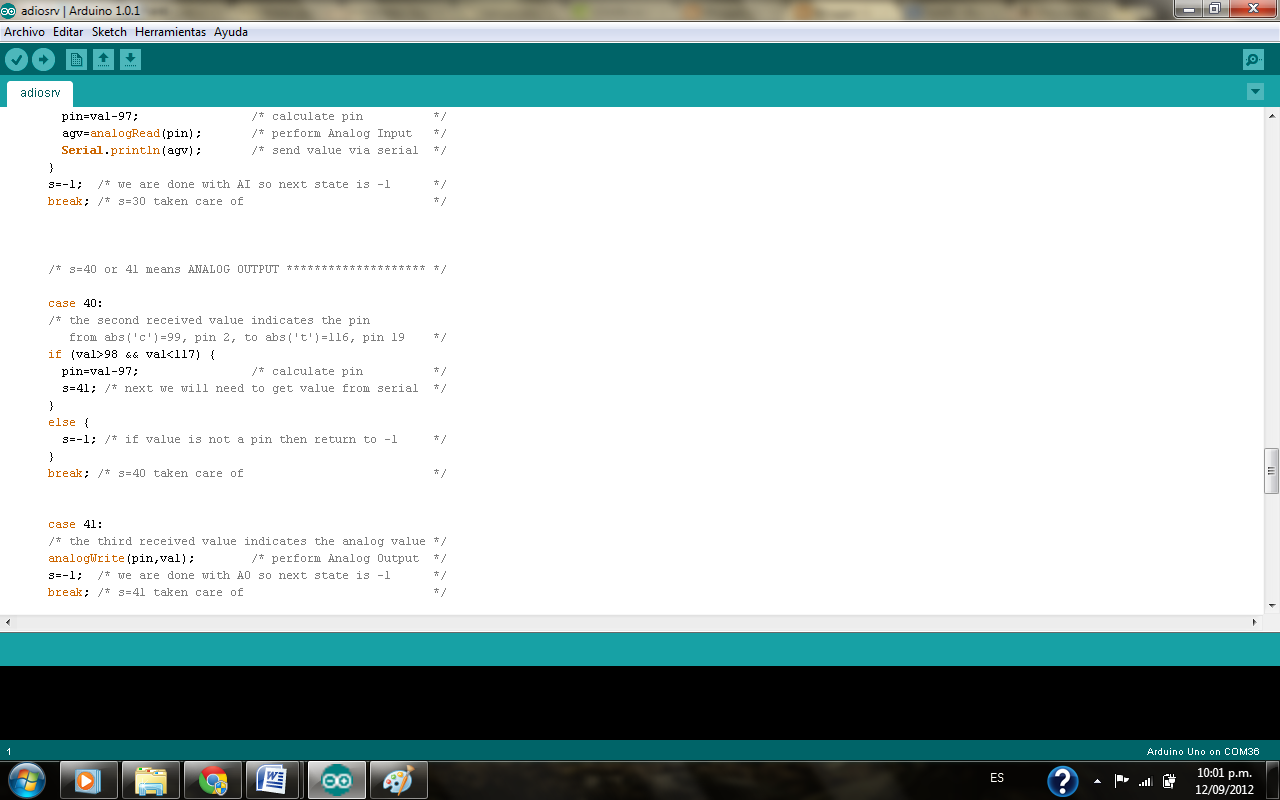Click 'case 40:' line in code

(x=76, y=303)
